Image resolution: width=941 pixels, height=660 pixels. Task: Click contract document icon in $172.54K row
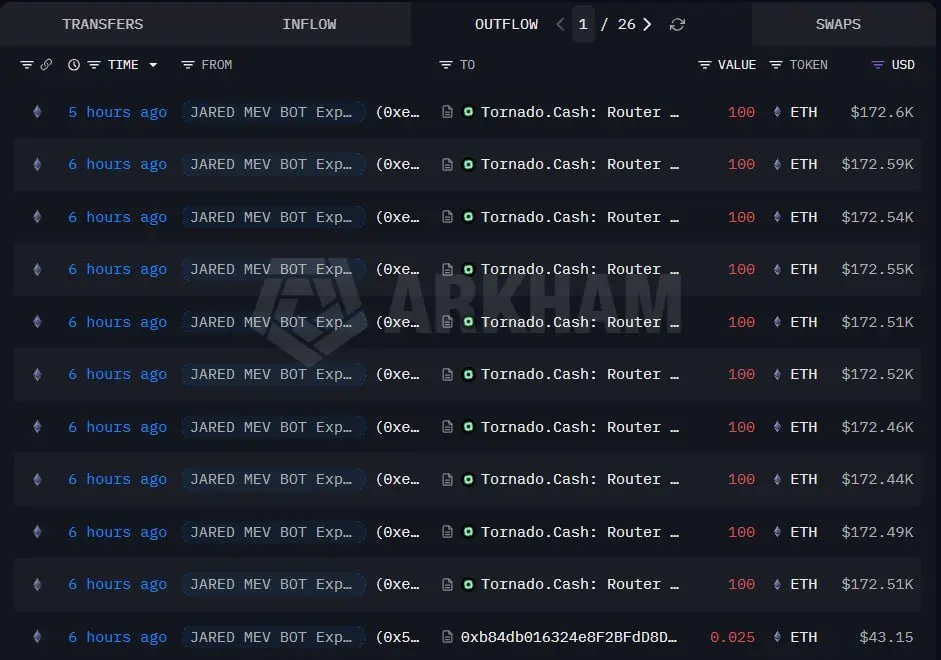tap(447, 217)
